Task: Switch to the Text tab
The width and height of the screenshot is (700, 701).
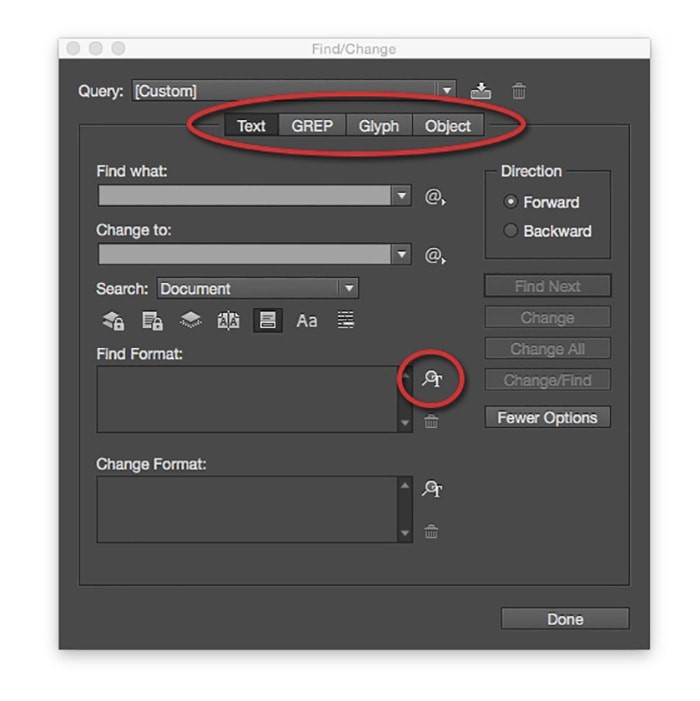Action: pos(252,126)
